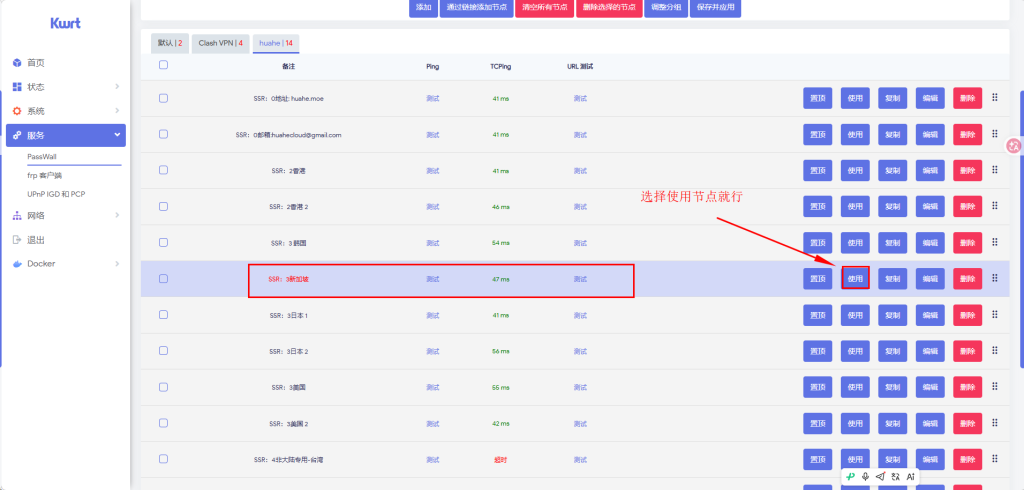
Task: Click the 通过链接添加节点 button
Action: point(475,8)
